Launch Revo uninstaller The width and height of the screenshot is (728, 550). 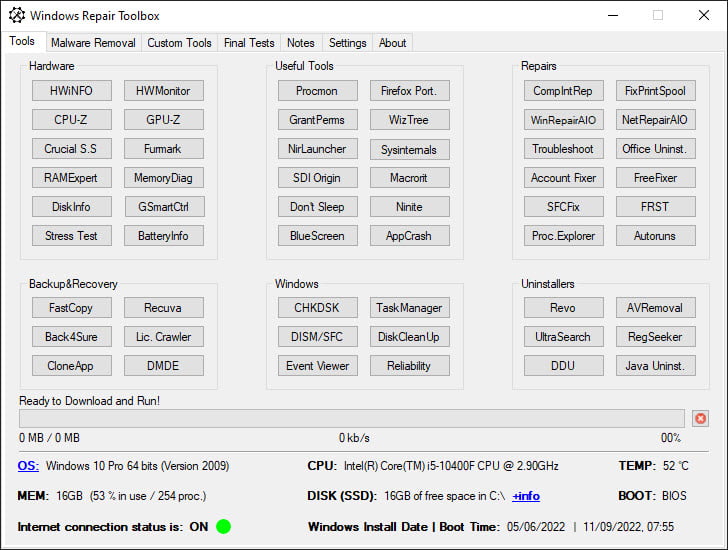[x=564, y=308]
